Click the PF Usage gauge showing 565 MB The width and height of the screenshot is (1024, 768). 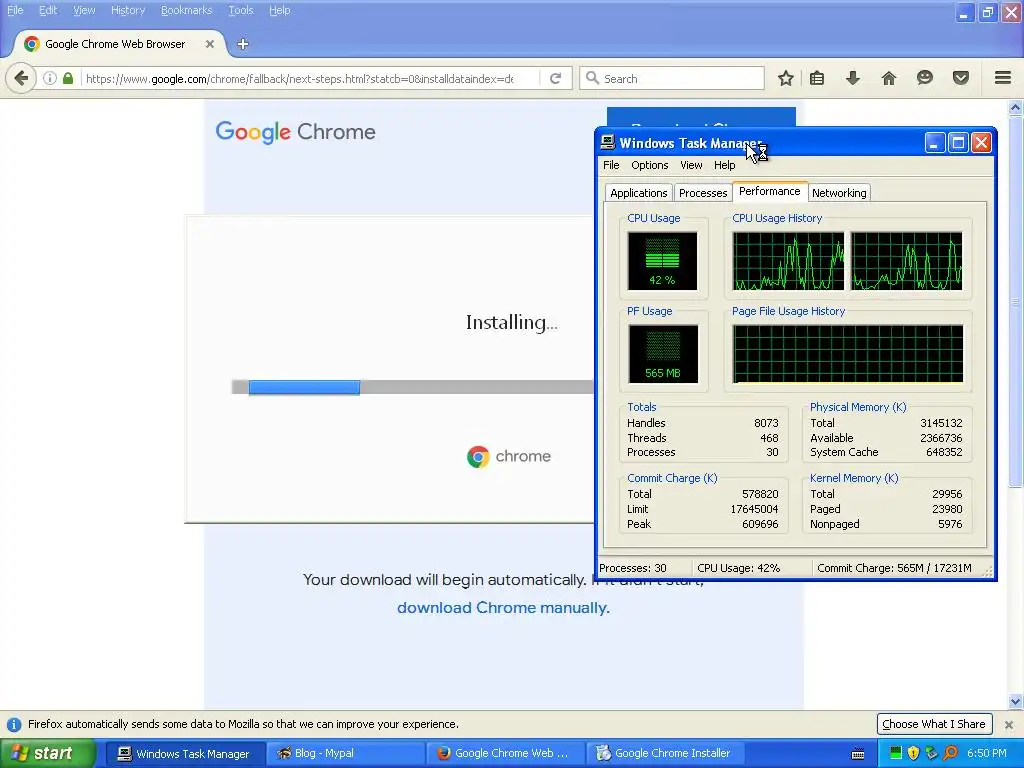click(663, 354)
